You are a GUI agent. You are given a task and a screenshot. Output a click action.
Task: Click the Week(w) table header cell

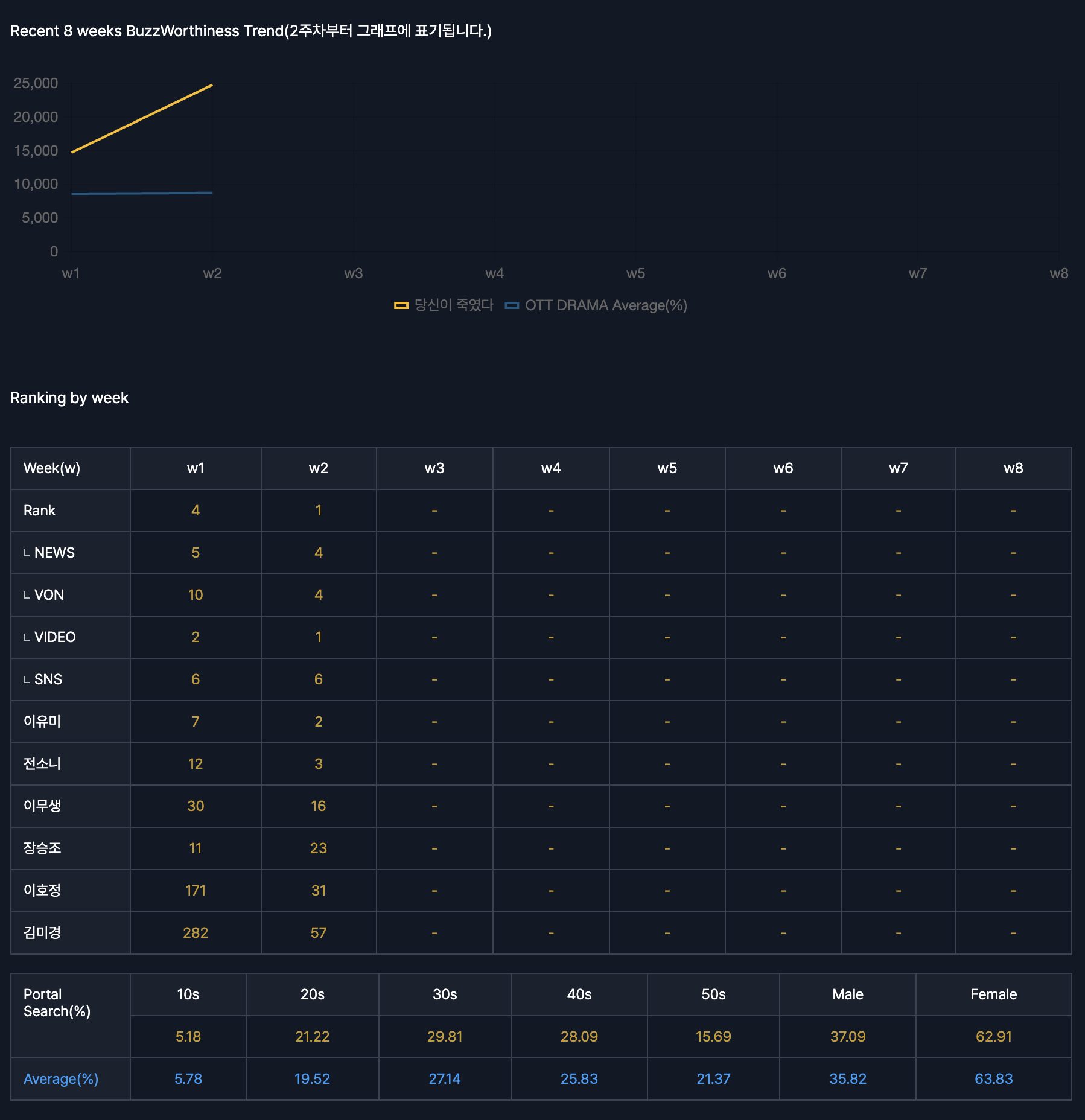[52, 468]
